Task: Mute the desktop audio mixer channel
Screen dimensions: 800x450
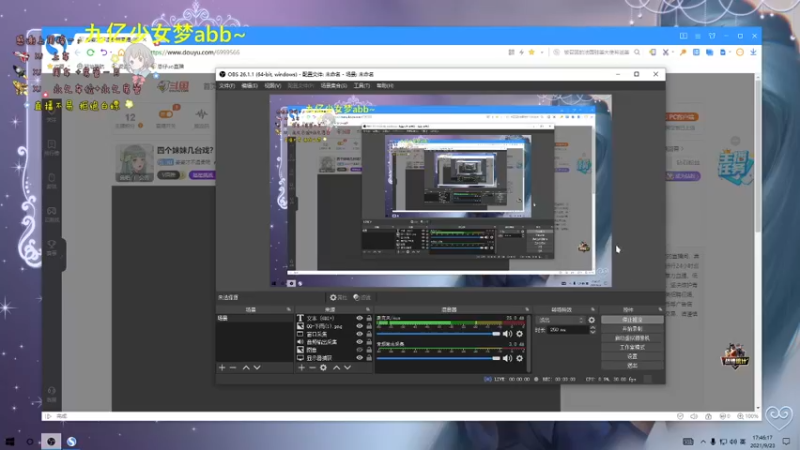Action: (x=507, y=358)
